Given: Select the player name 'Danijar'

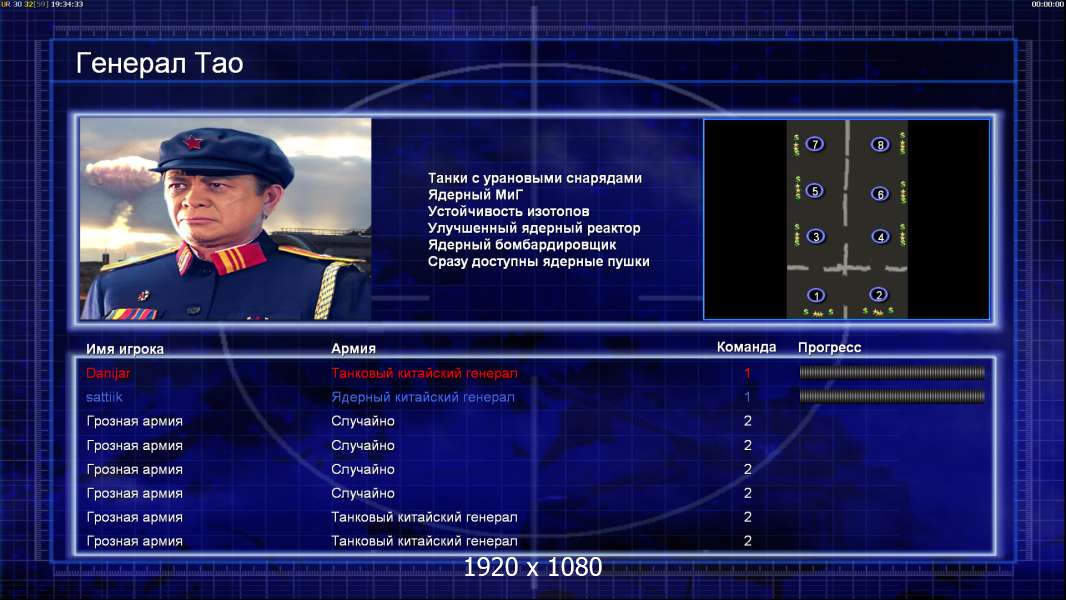Looking at the screenshot, I should [108, 373].
